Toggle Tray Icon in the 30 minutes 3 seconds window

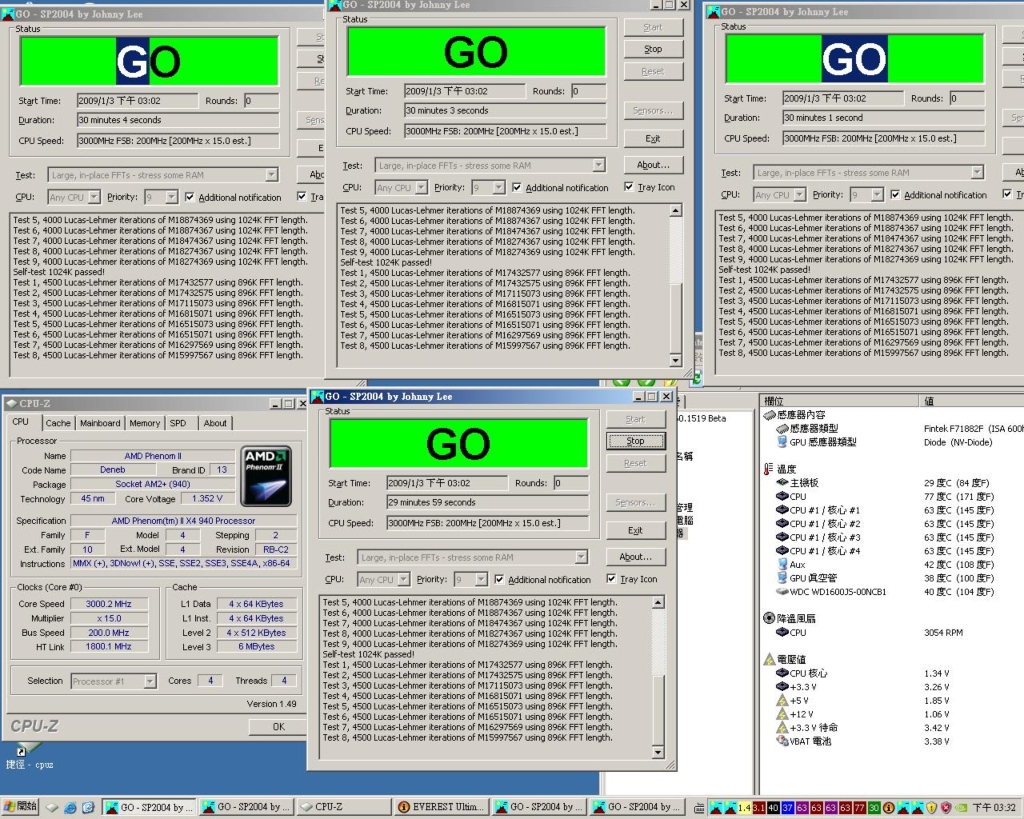(x=628, y=187)
